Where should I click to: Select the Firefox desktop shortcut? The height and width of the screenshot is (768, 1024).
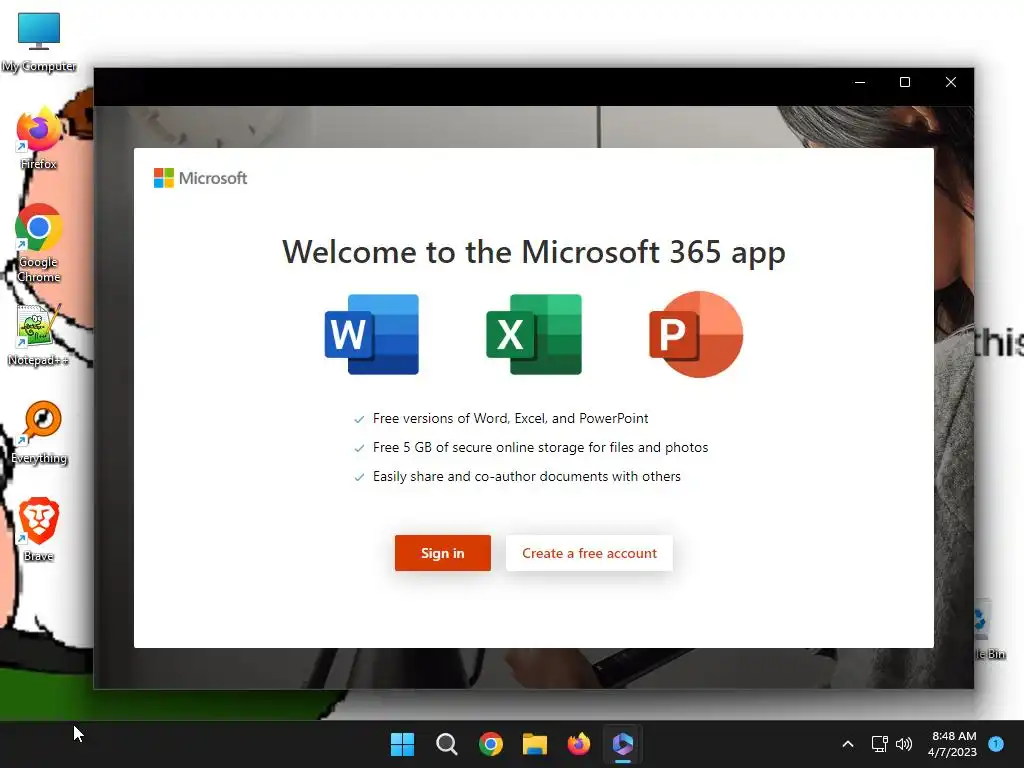(x=39, y=139)
